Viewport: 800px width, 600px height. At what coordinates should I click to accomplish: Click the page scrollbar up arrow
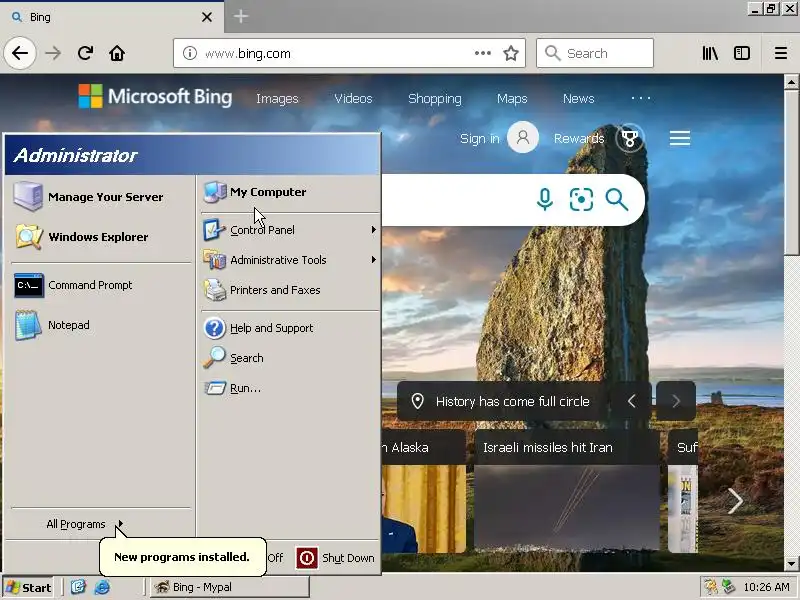coord(791,82)
